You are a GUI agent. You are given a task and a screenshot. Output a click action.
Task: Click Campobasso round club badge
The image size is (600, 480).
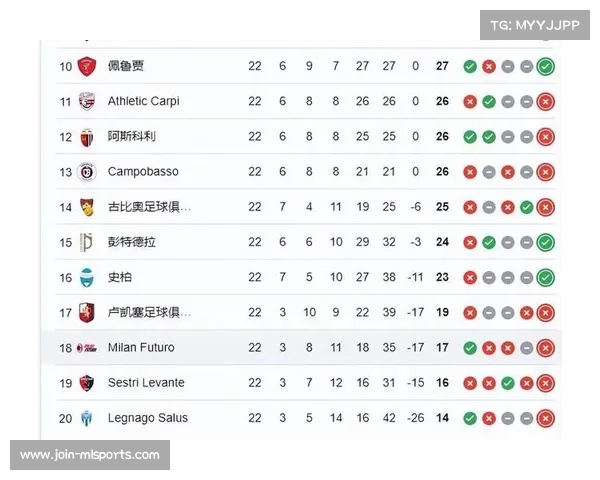pyautogui.click(x=87, y=172)
